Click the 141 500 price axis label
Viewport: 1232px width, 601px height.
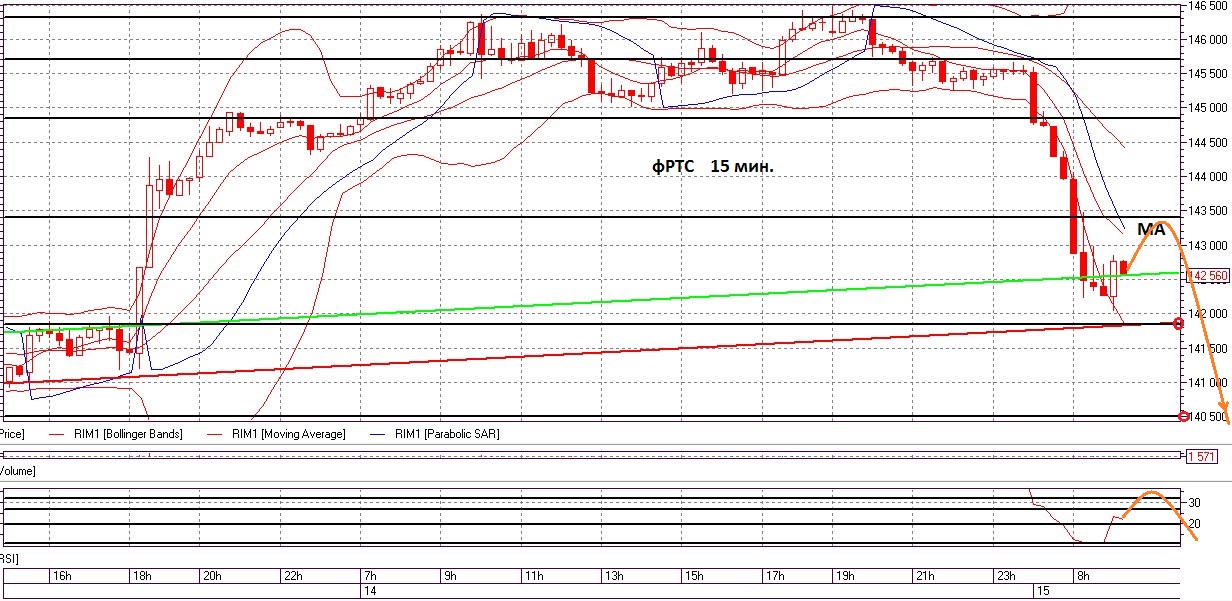click(x=1208, y=348)
